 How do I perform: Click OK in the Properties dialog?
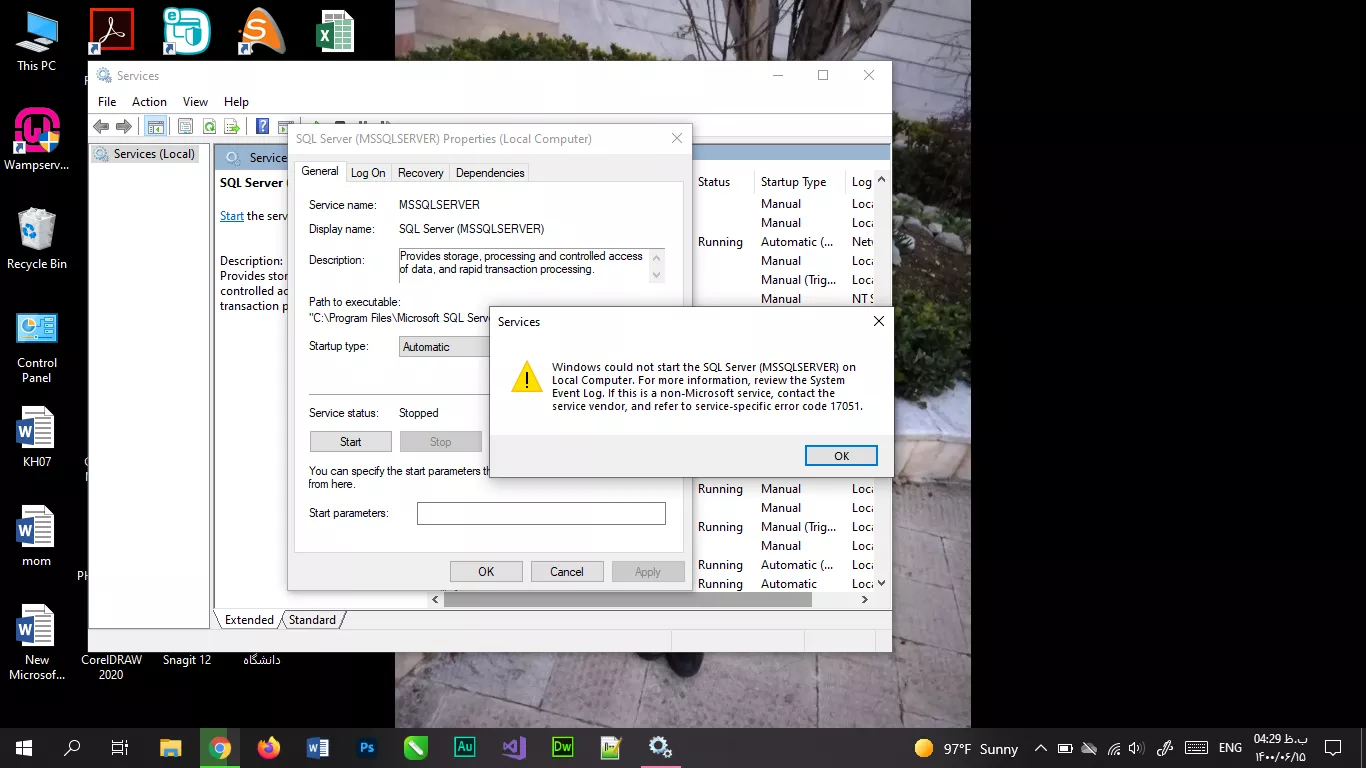point(486,572)
